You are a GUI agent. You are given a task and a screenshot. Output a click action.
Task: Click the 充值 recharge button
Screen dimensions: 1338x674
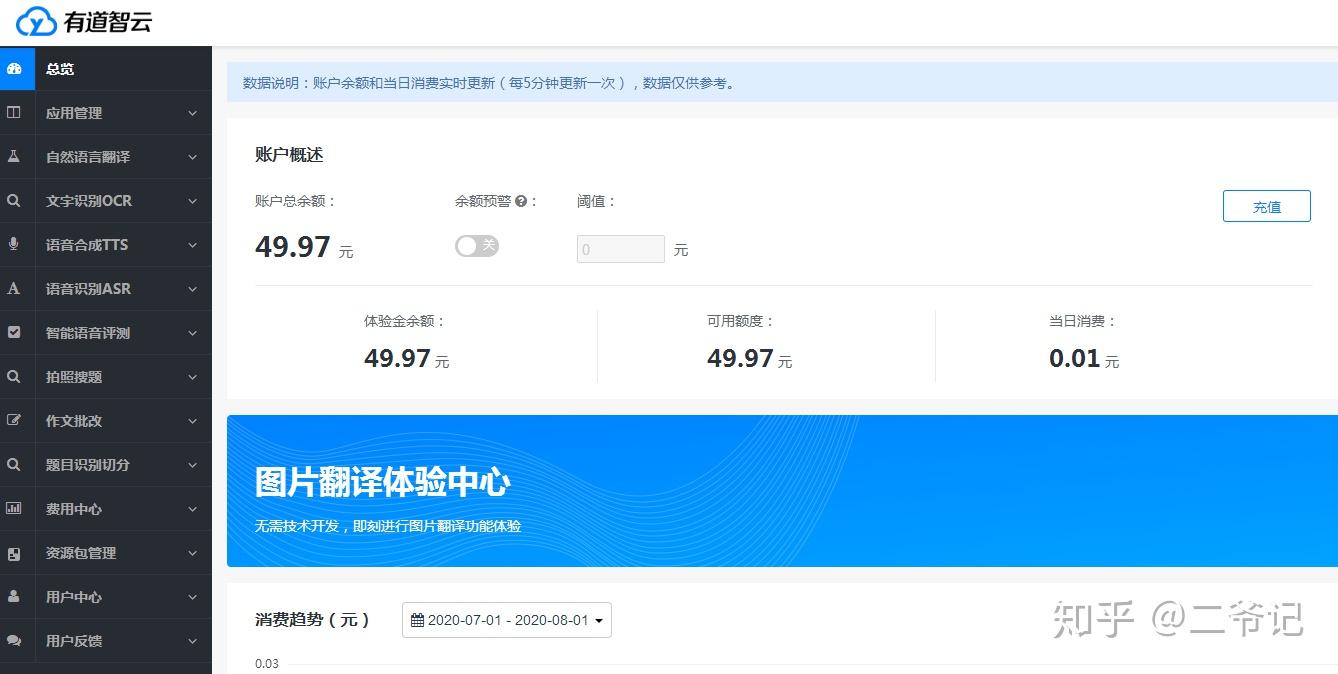coord(1266,206)
